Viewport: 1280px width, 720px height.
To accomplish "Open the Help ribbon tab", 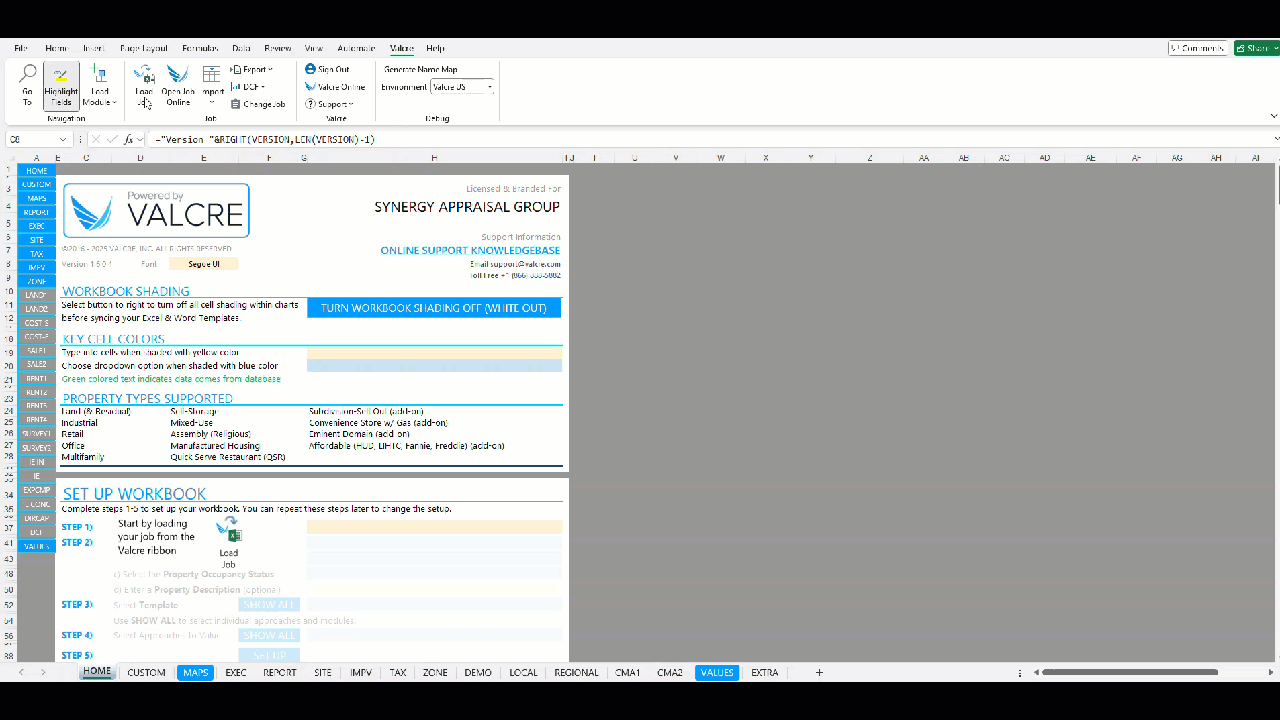I will tap(435, 48).
